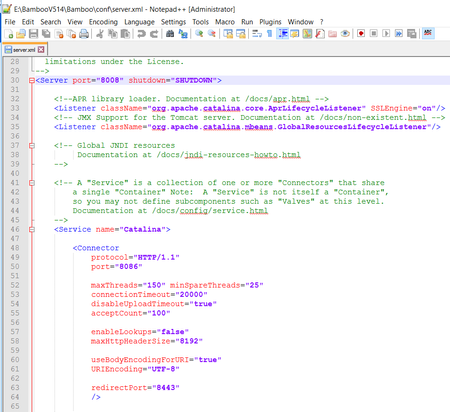Image resolution: width=450 pixels, height=412 pixels.
Task: Run macro multiple times double-arrow icon
Action: 399,34
